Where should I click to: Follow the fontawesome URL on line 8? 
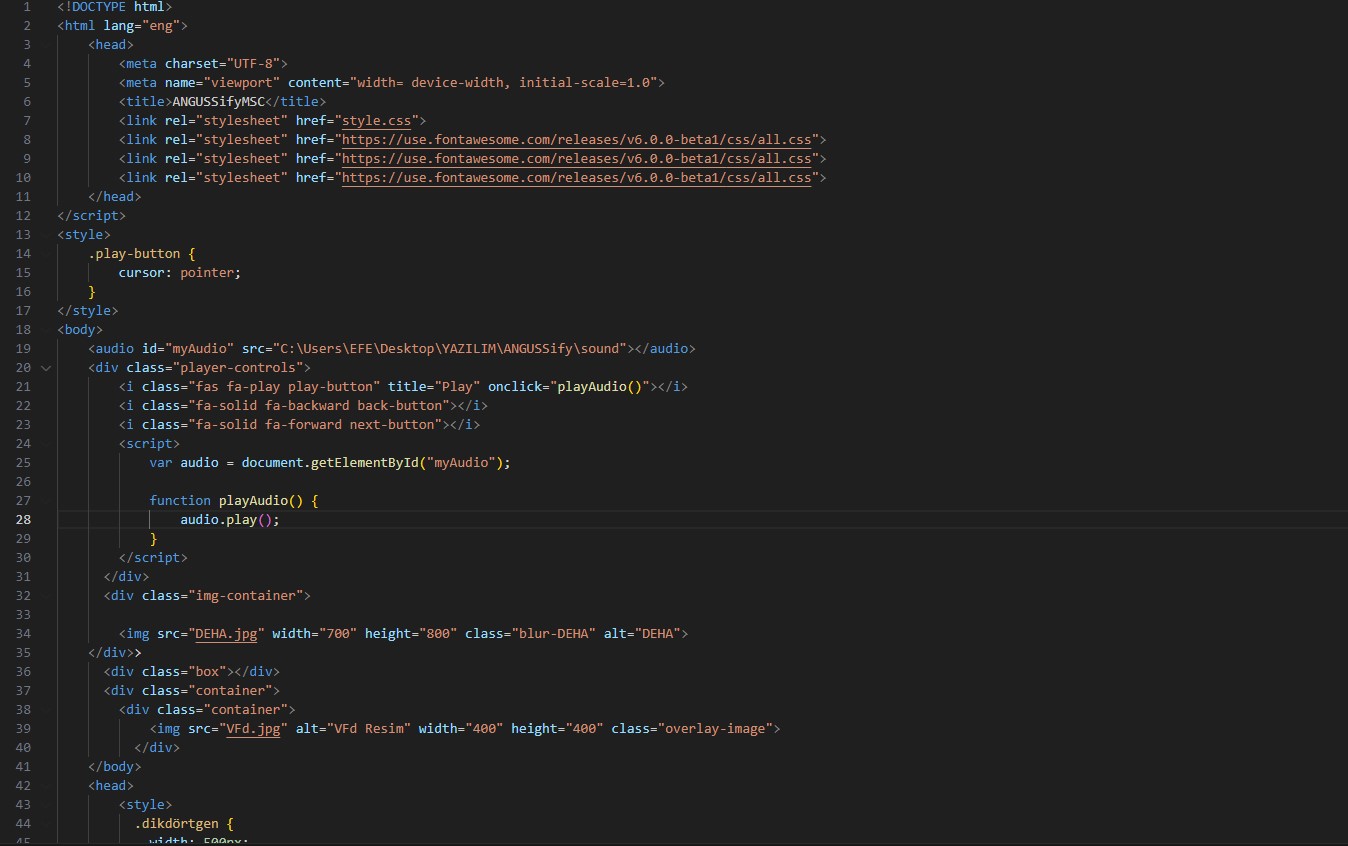(576, 140)
